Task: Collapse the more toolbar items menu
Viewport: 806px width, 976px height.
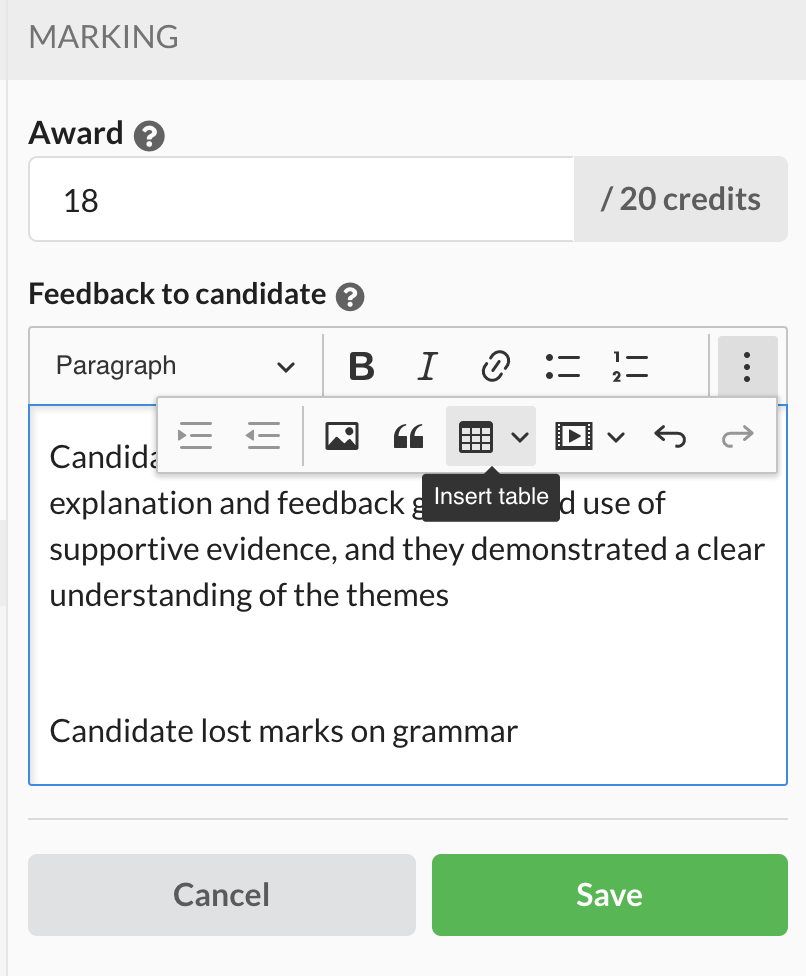Action: [747, 366]
